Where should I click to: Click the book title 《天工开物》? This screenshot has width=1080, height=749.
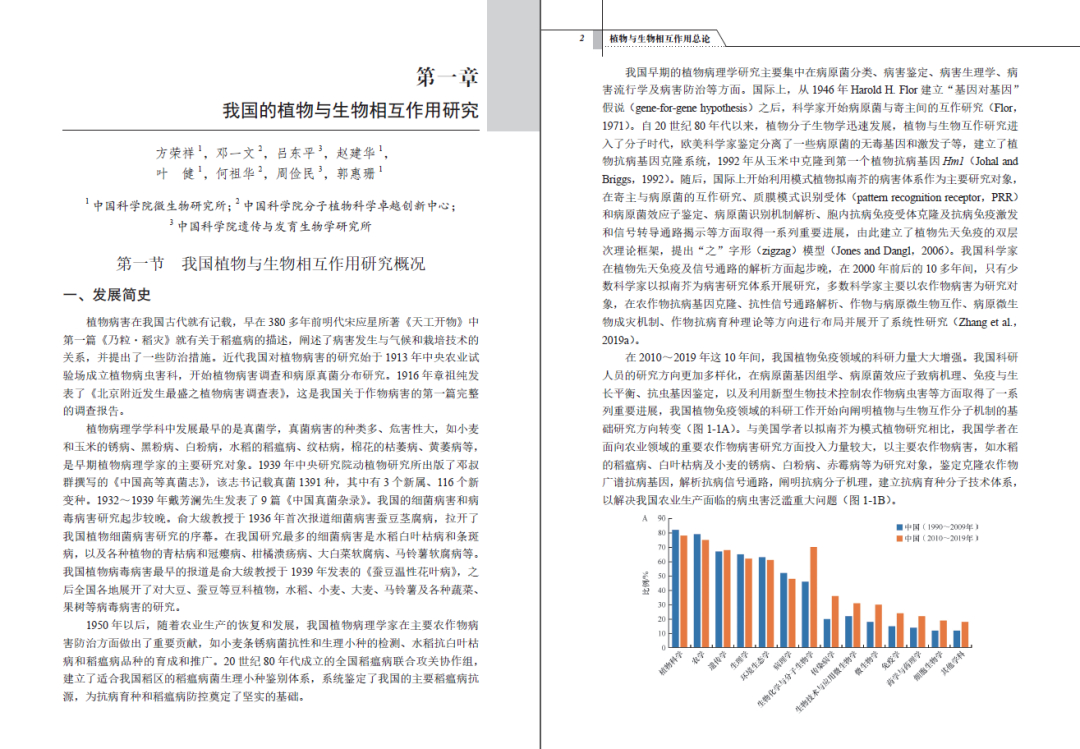tap(437, 322)
